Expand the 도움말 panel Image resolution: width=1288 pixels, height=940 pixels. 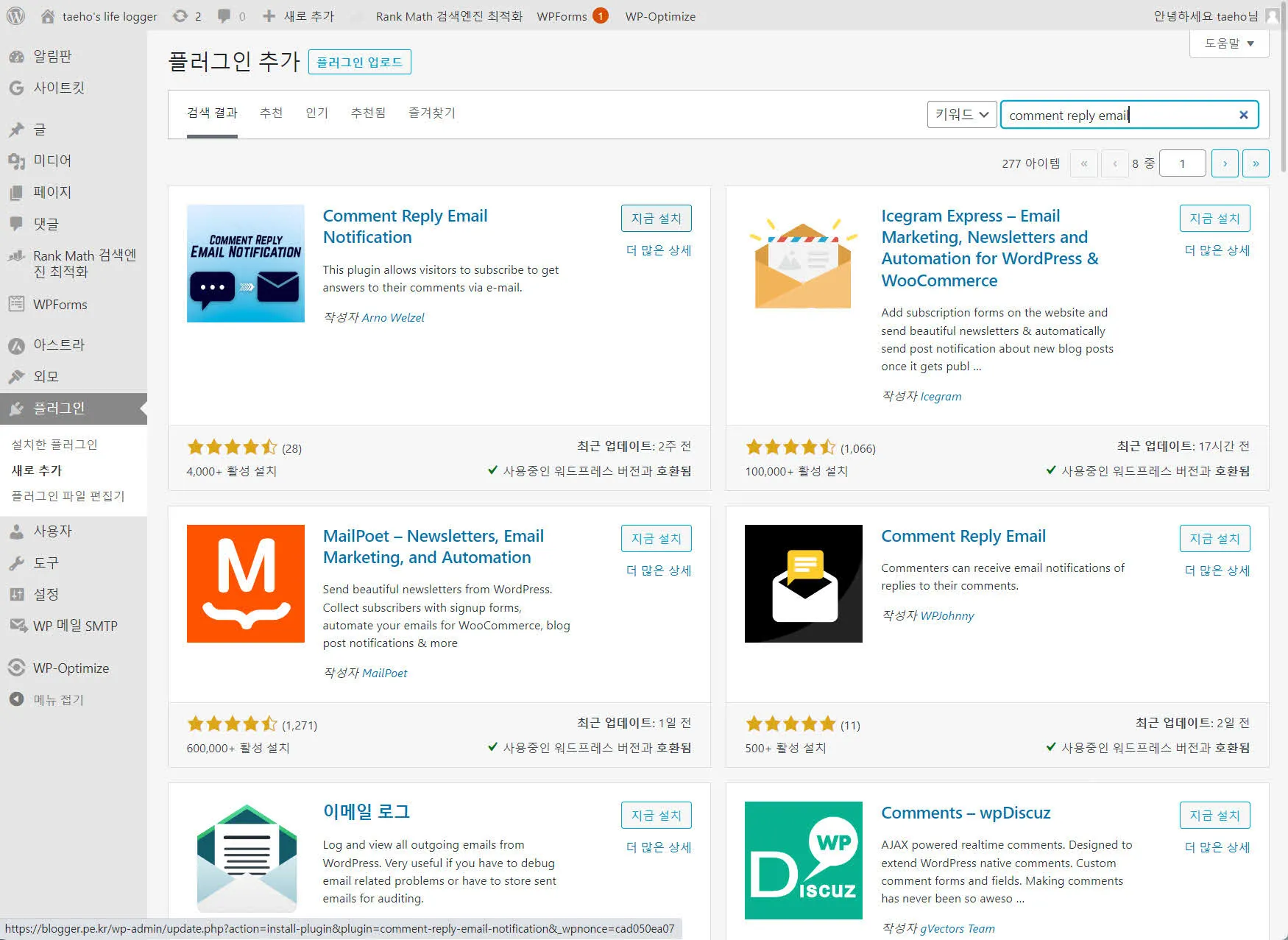point(1228,43)
